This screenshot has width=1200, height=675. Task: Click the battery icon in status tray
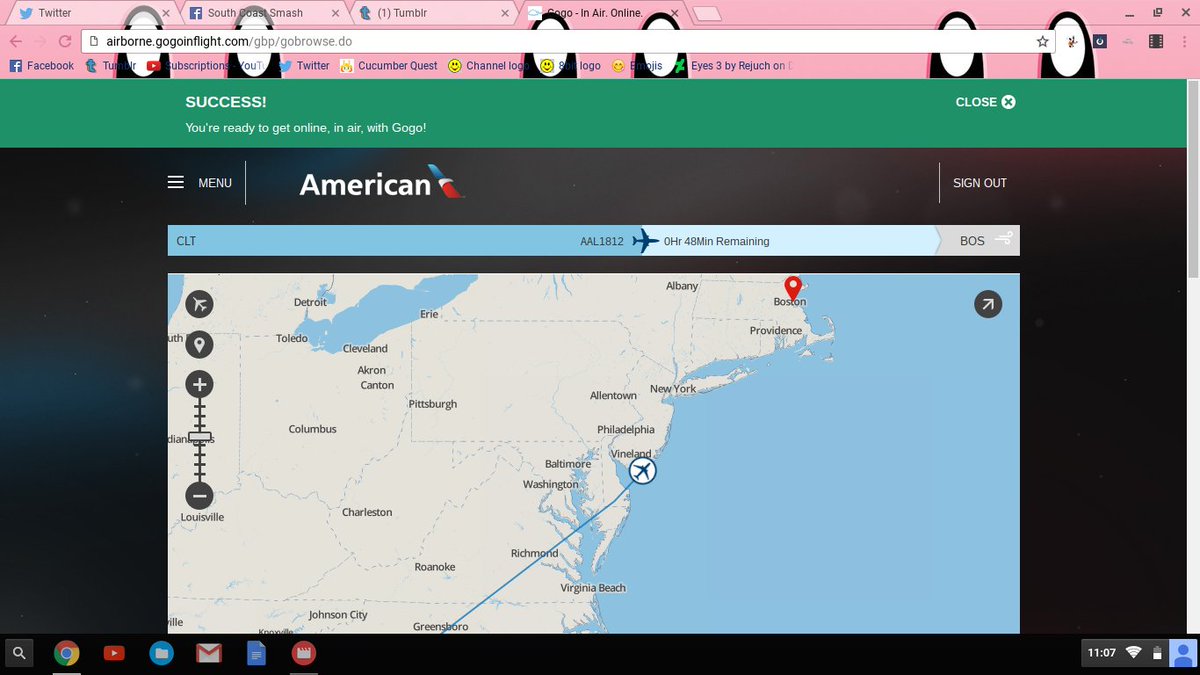(x=1157, y=653)
